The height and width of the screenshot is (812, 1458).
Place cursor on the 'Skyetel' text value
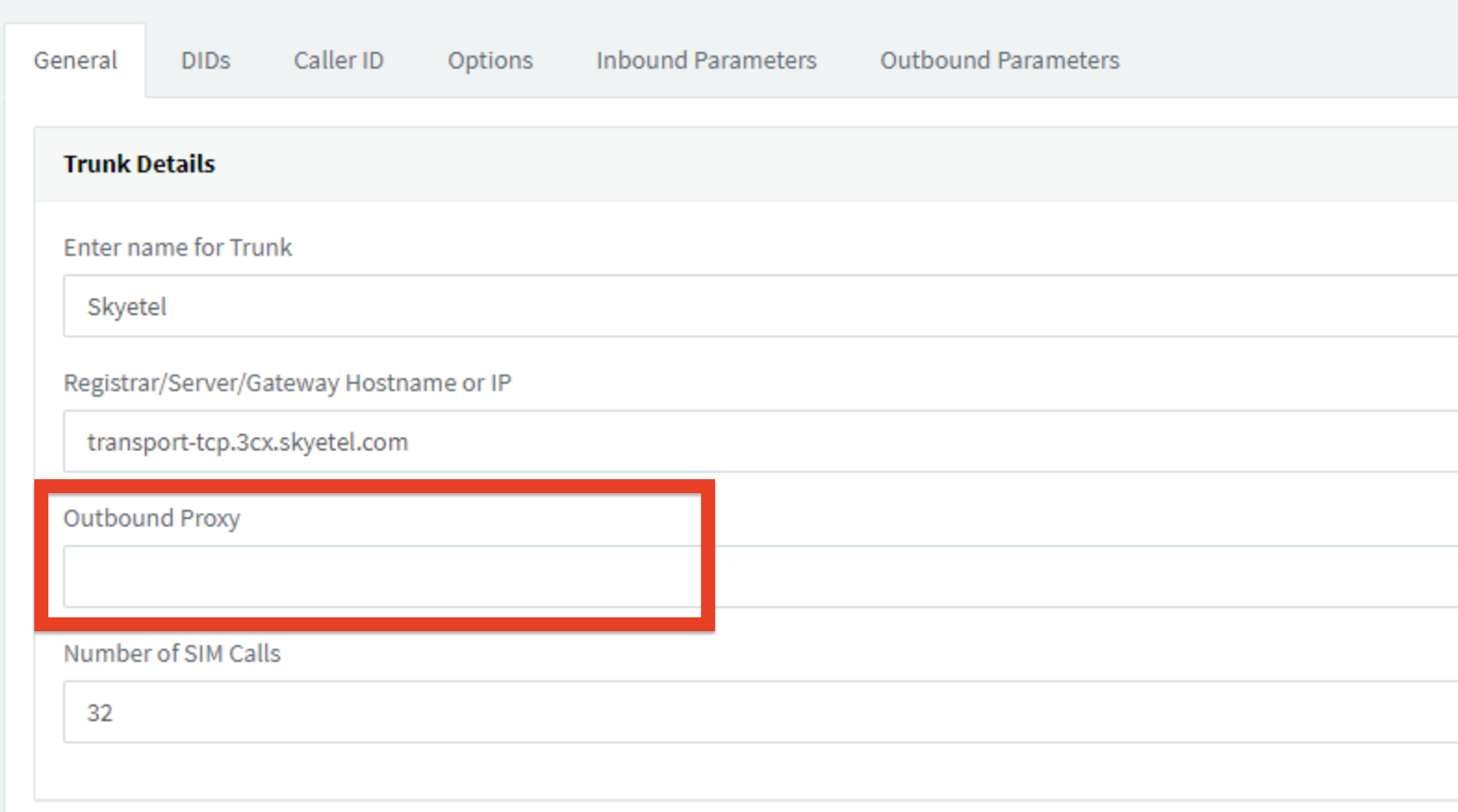pyautogui.click(x=127, y=307)
